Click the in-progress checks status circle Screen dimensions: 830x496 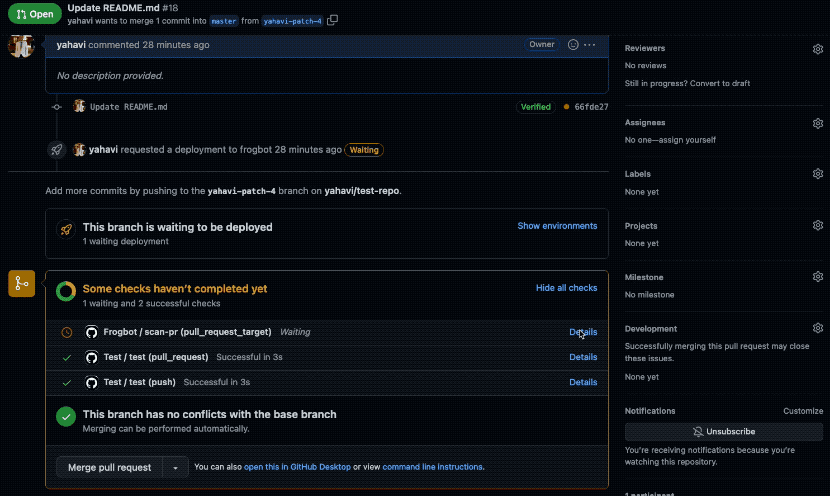pyautogui.click(x=66, y=291)
